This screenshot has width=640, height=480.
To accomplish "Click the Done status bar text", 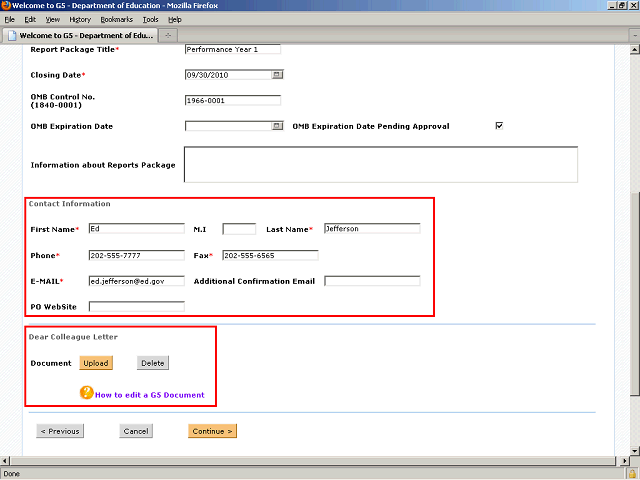I will pos(11,474).
